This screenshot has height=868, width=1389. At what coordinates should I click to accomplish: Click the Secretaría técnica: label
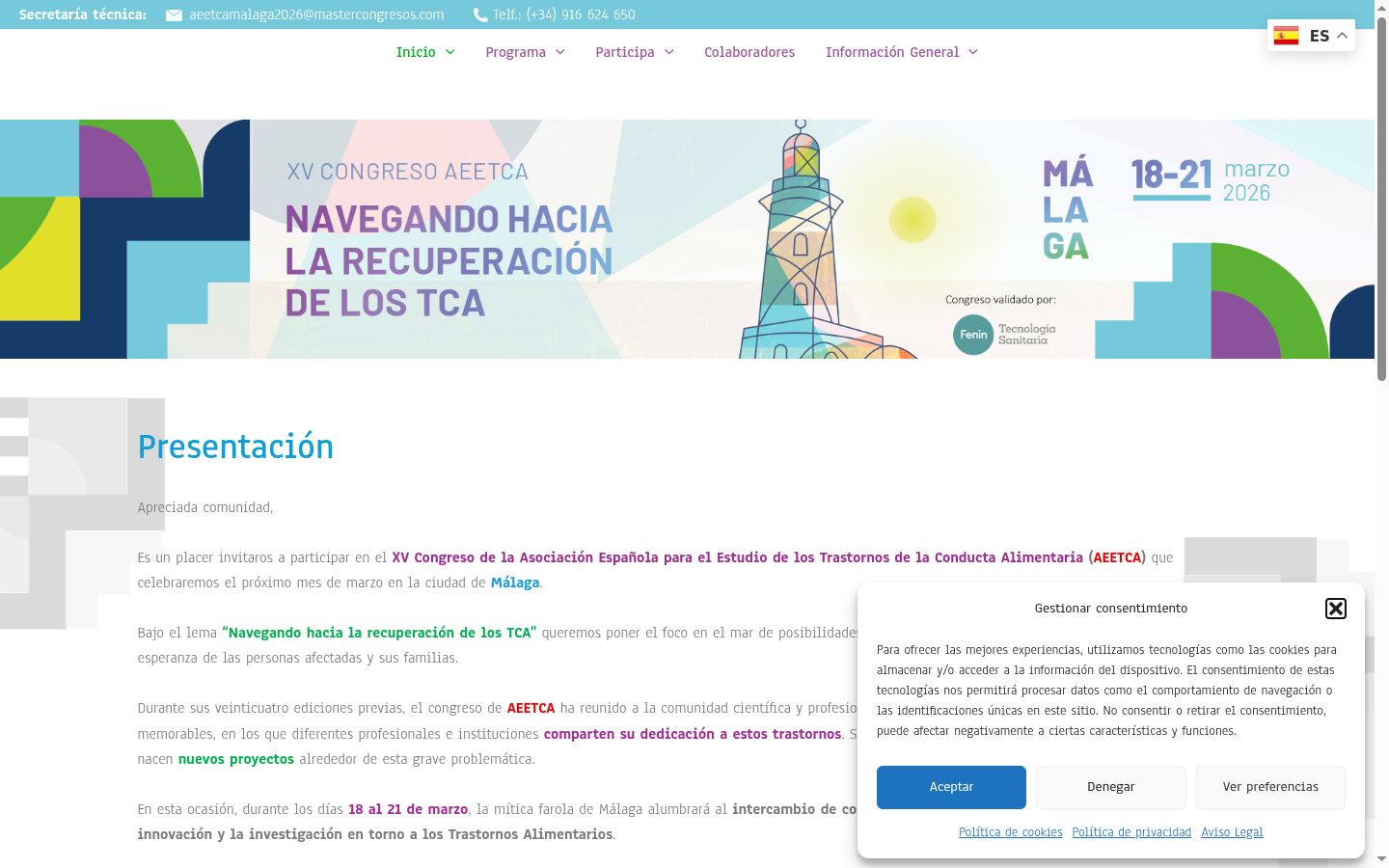pos(83,14)
